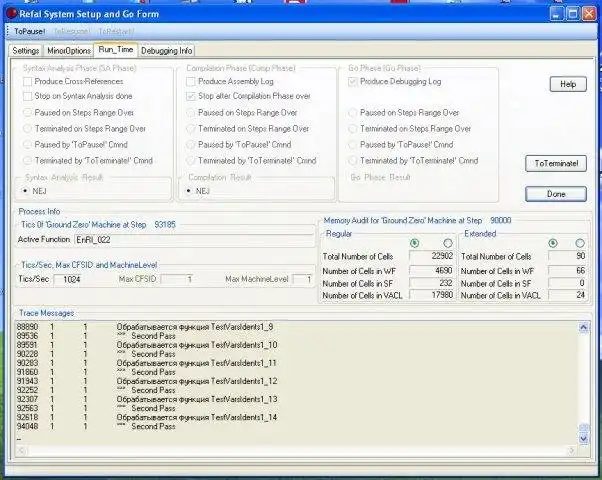Select SA Phase Terminated on Steps Range Over
The width and height of the screenshot is (602, 480).
[x=27, y=129]
